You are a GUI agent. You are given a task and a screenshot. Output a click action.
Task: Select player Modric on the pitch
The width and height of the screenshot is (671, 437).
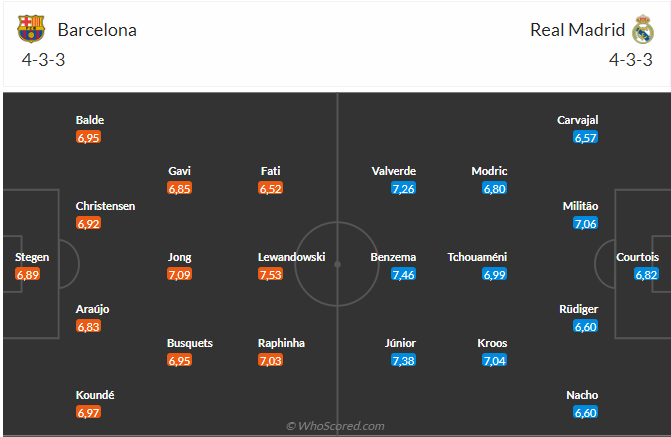pos(489,171)
